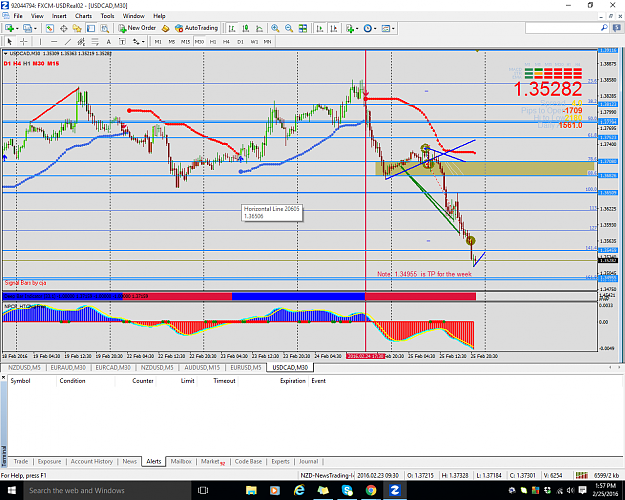Expand the templates dropdown arrow
Image resolution: width=625 pixels, height=500 pixels.
[393, 29]
